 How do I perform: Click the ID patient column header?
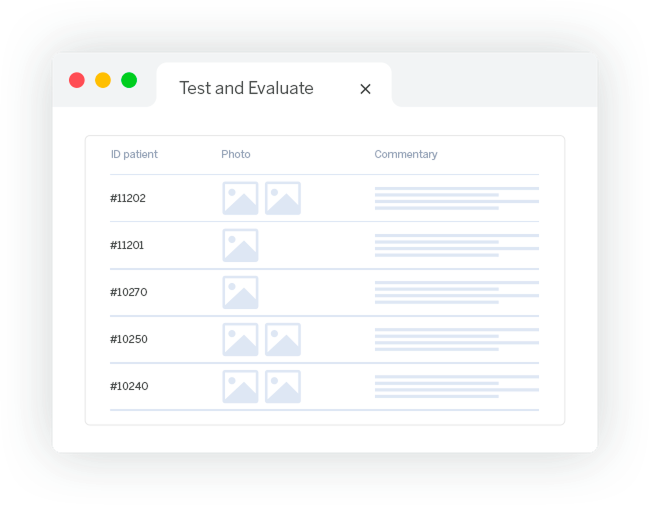point(134,154)
